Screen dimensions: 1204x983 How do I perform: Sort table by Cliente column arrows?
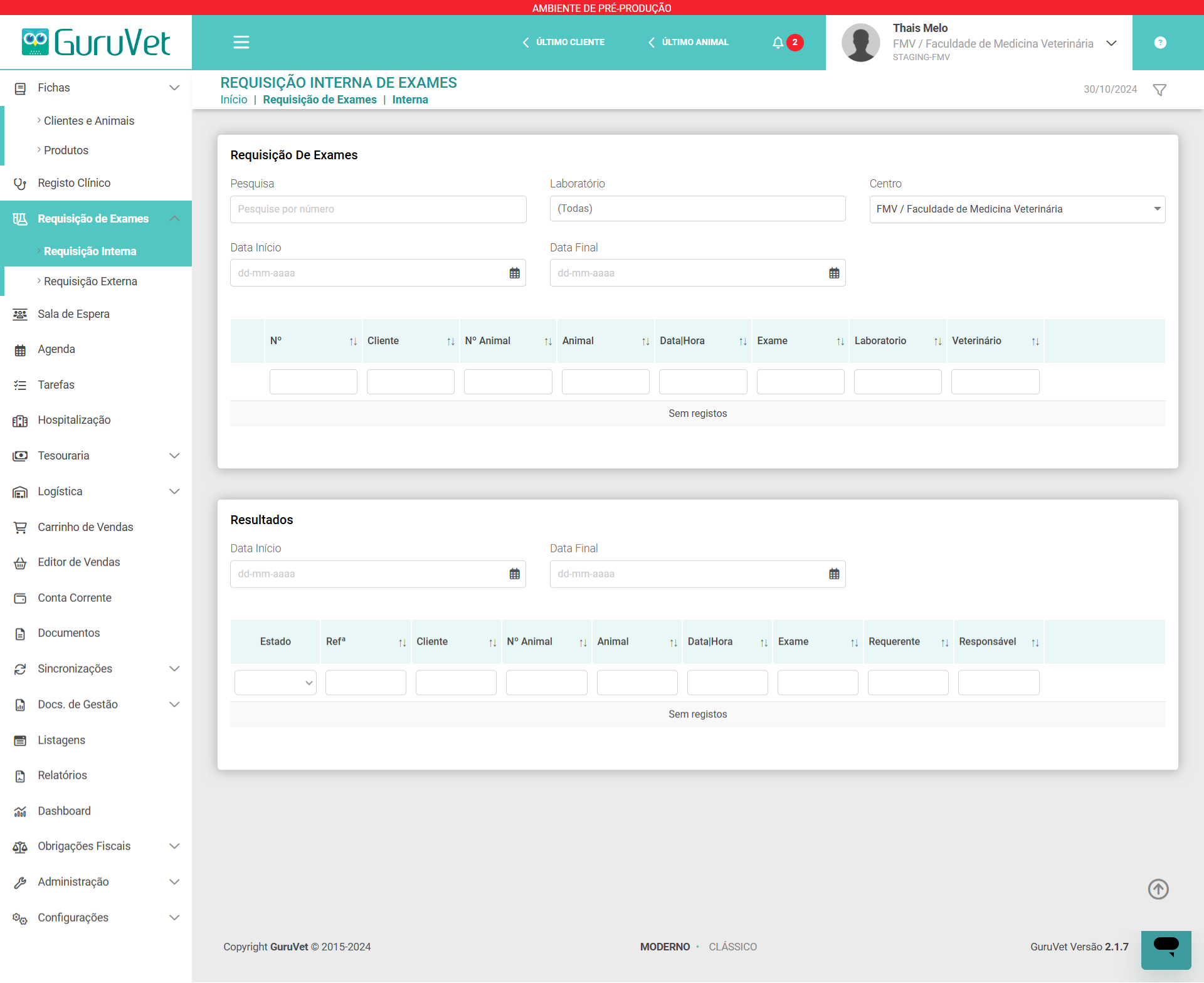click(x=450, y=341)
